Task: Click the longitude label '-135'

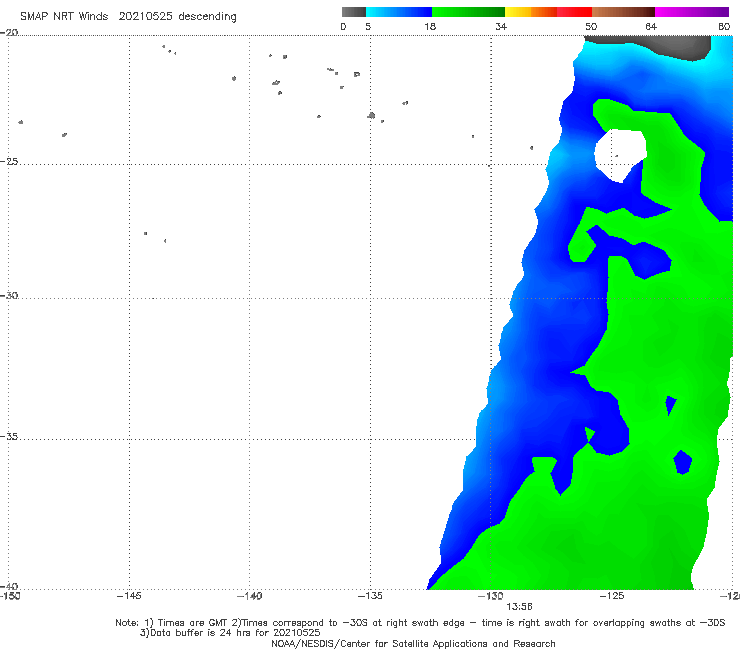Action: point(370,596)
